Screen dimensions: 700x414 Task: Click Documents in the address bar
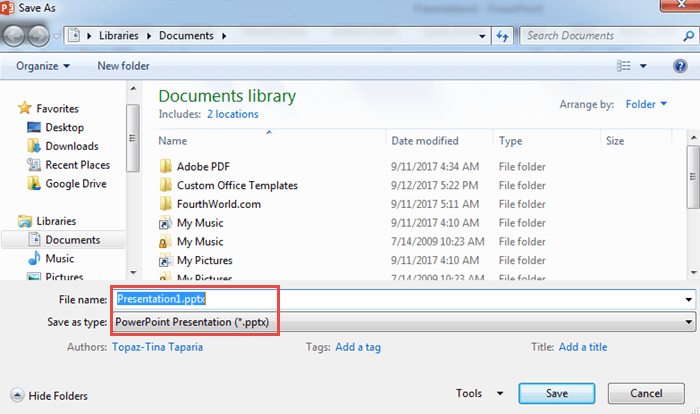pyautogui.click(x=186, y=36)
